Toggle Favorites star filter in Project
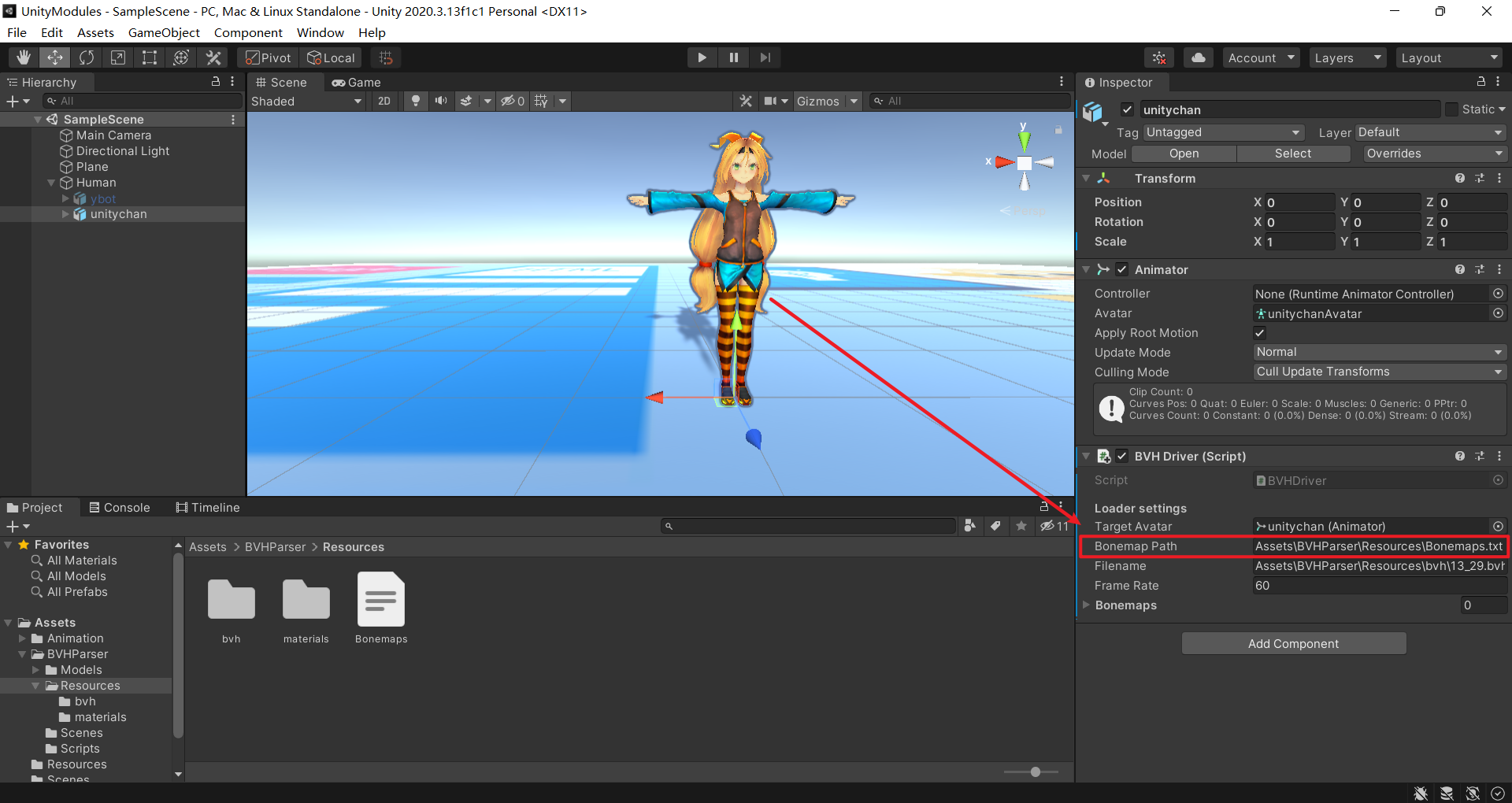 click(x=1021, y=526)
